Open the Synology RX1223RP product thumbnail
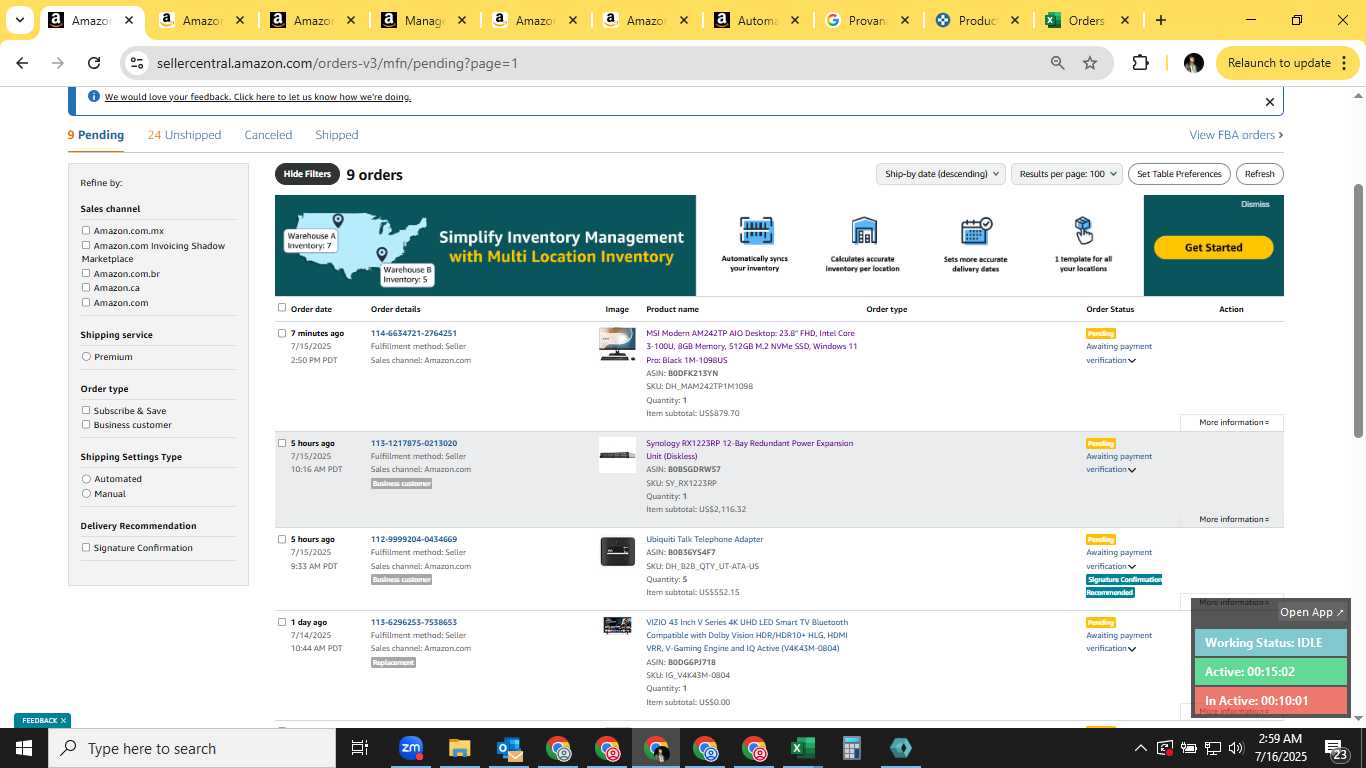This screenshot has height=768, width=1366. click(617, 455)
